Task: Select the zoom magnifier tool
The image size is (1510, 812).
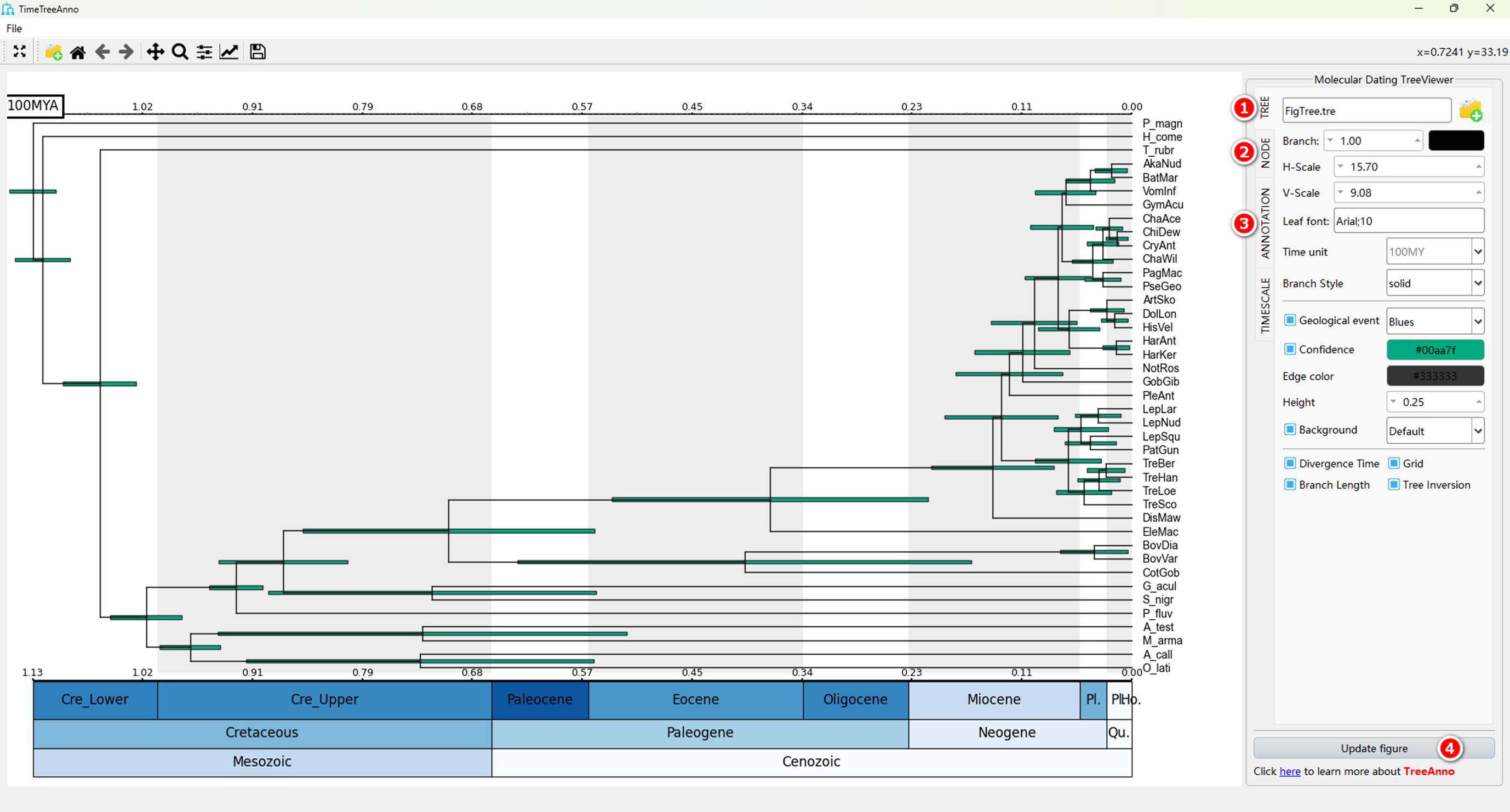Action: click(180, 52)
